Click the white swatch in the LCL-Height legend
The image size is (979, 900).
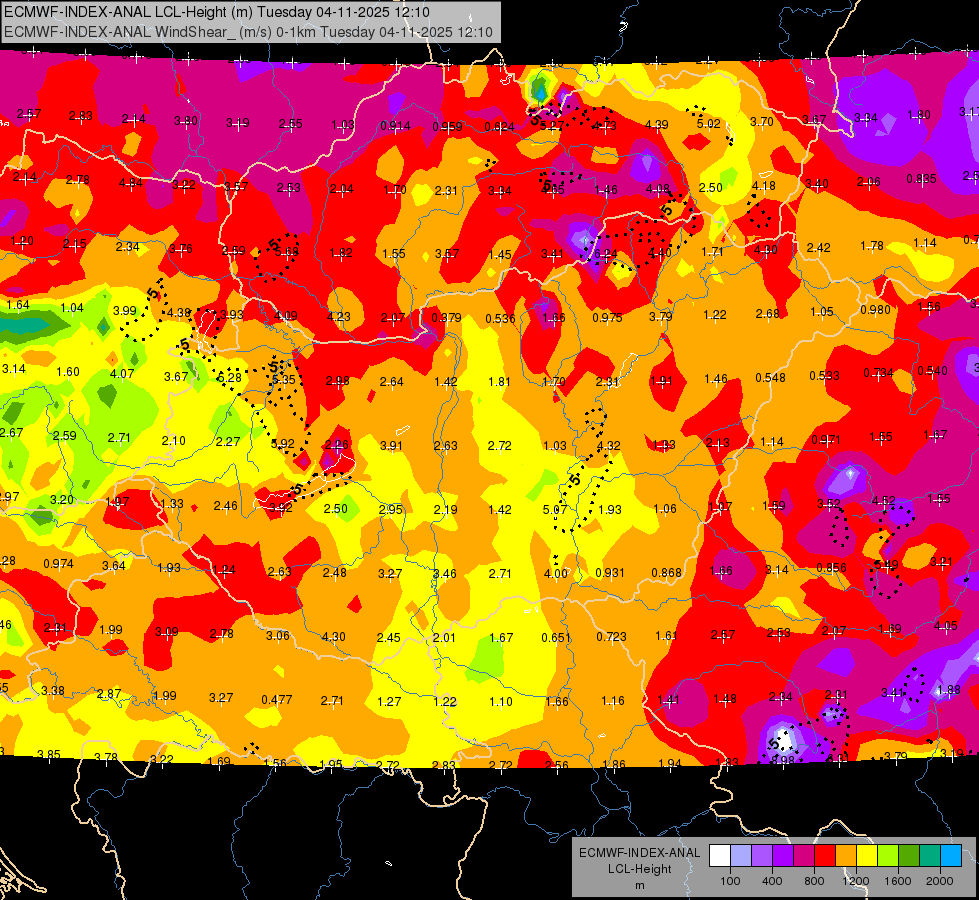click(720, 856)
